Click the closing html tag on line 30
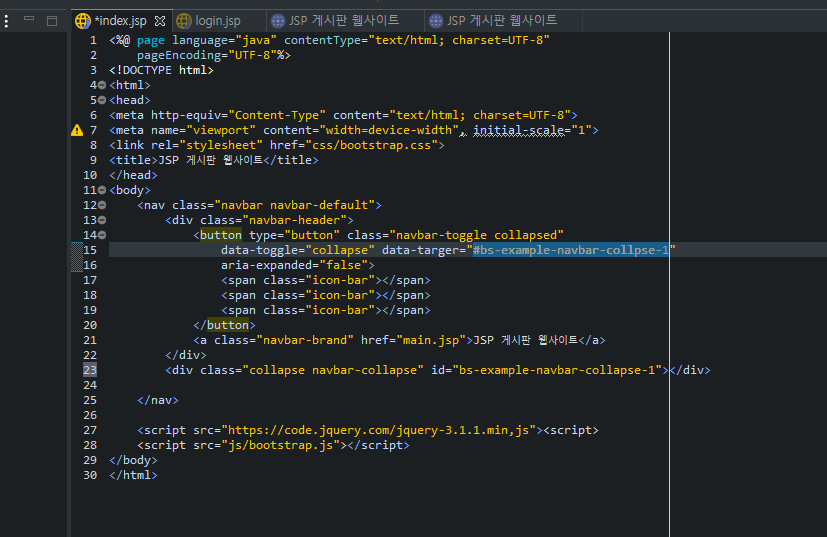 click(133, 475)
